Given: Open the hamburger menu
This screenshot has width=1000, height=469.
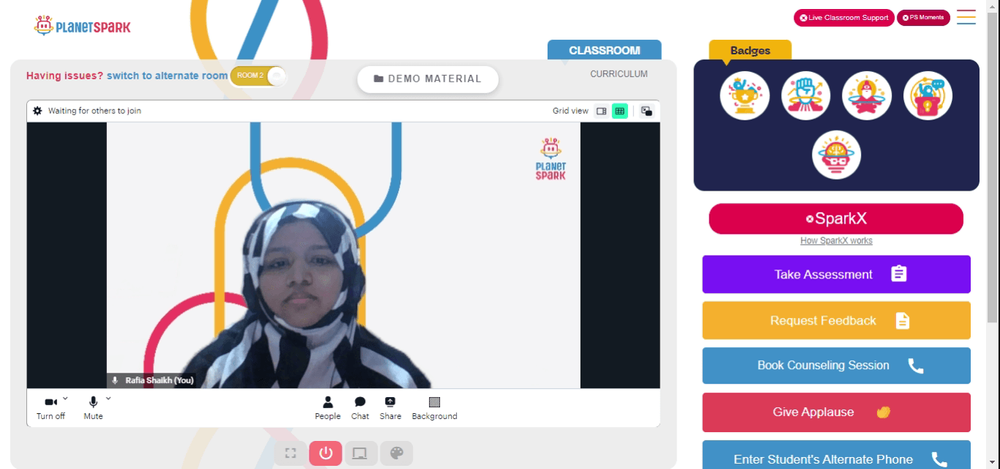Looking at the screenshot, I should pyautogui.click(x=966, y=17).
